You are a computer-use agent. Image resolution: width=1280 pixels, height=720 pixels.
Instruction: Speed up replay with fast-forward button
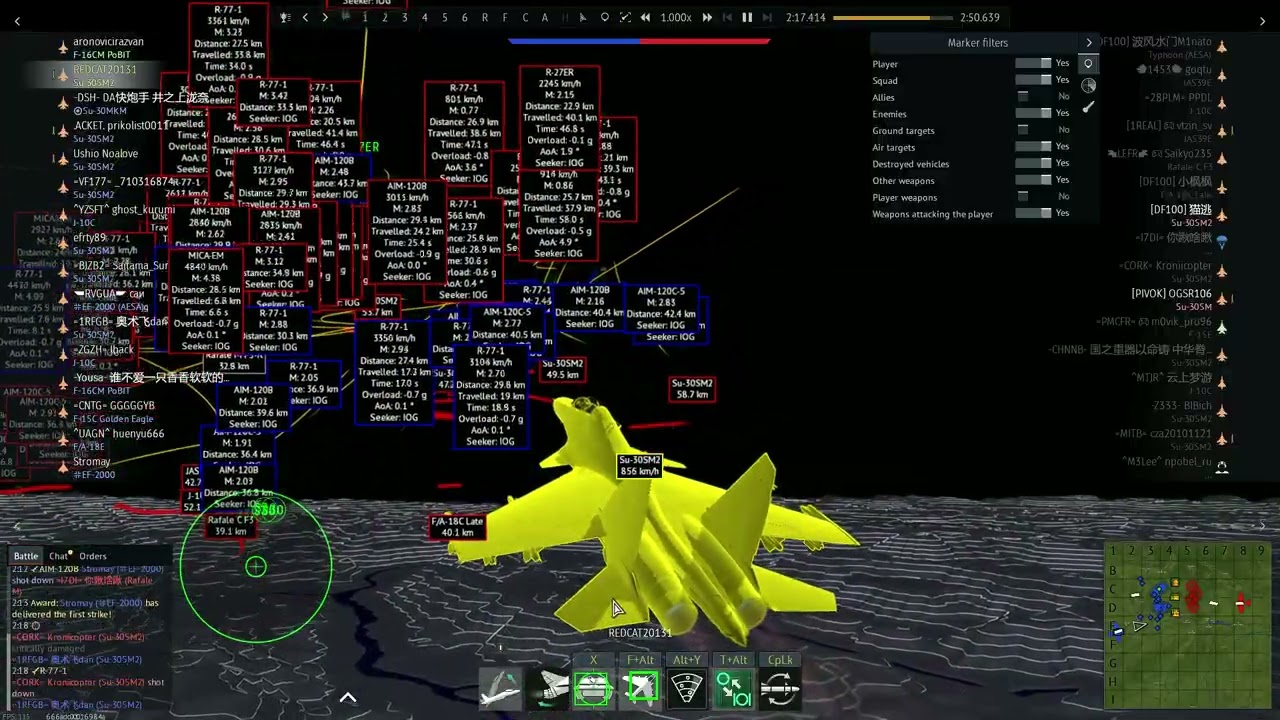coord(707,17)
